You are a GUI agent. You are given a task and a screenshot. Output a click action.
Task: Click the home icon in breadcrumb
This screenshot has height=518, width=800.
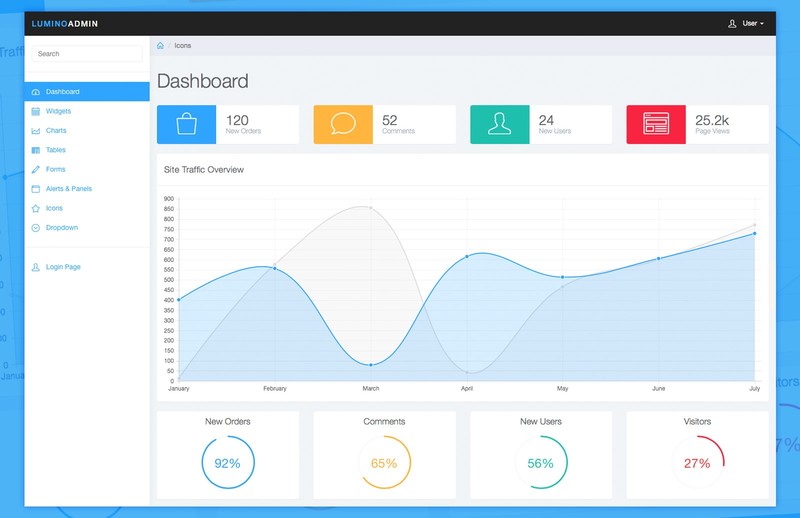coord(160,46)
